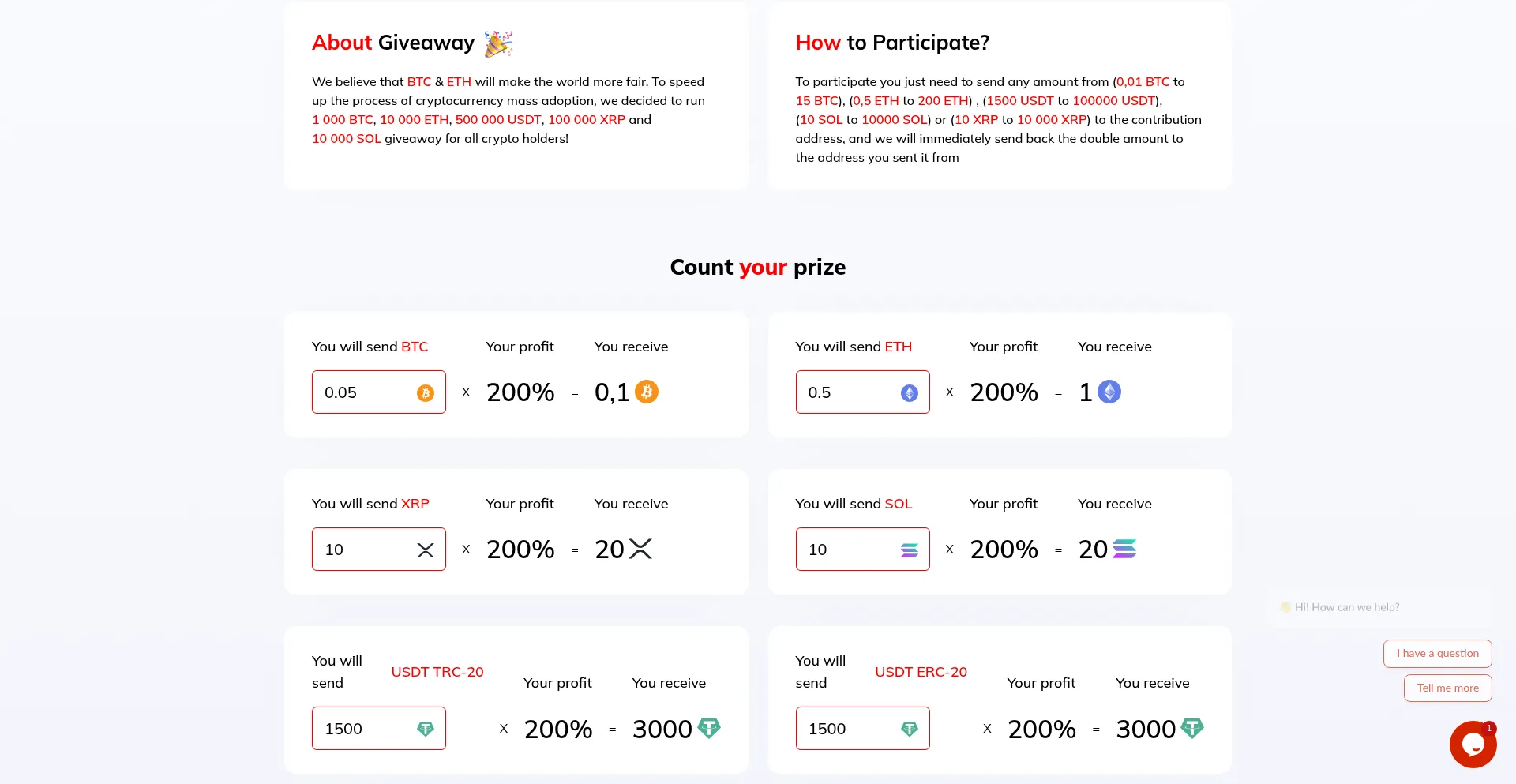Focus the XRP amount field showing 10
The height and width of the screenshot is (784, 1516).
365,550
